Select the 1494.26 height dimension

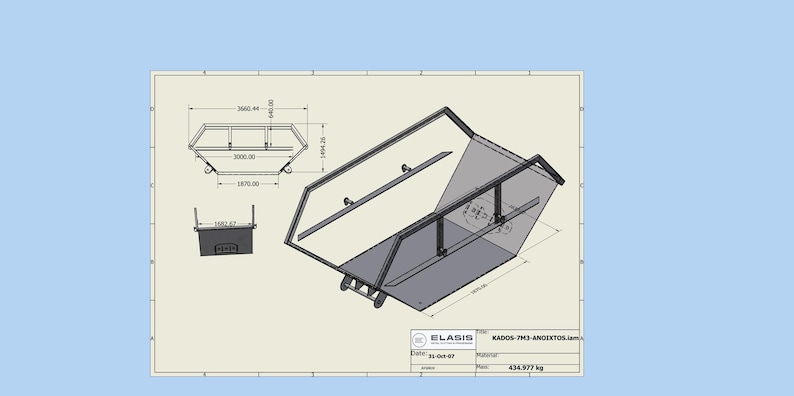(x=323, y=147)
